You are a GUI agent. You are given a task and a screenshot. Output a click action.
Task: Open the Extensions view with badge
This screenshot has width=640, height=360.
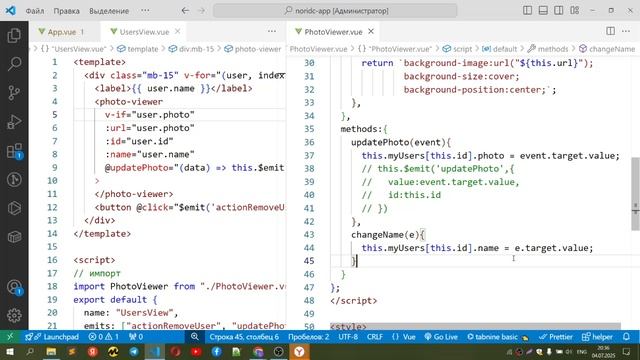tap(14, 151)
